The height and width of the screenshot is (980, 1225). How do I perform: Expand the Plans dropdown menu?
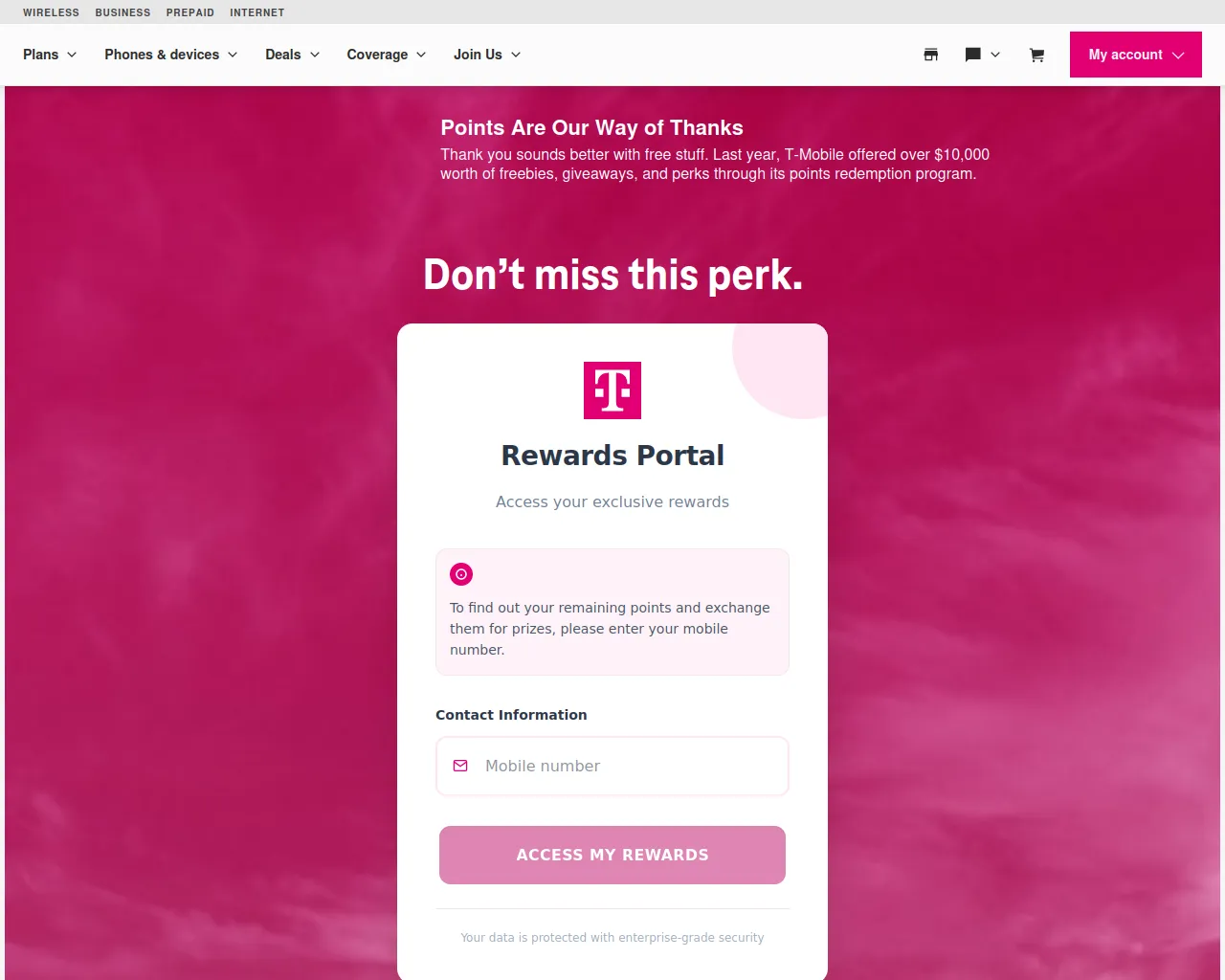coord(50,55)
